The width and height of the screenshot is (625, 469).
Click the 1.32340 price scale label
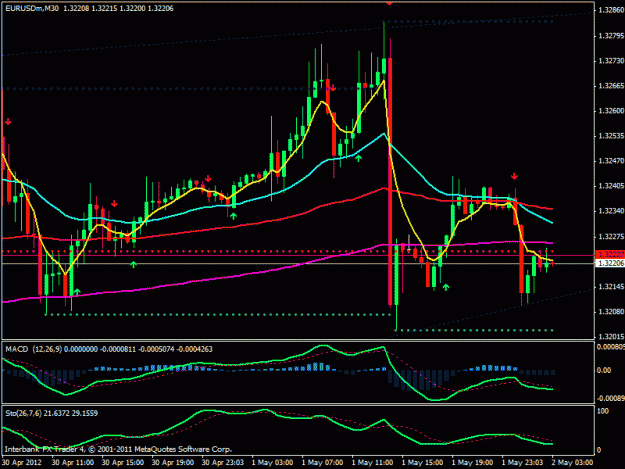(611, 211)
